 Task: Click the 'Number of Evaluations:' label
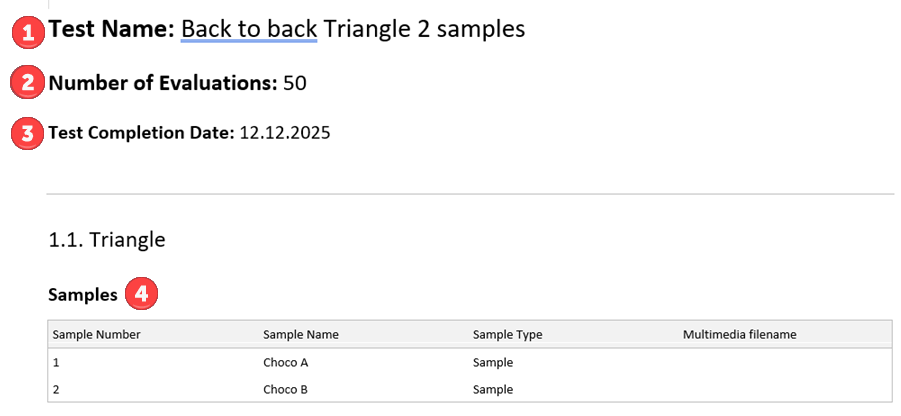(x=163, y=83)
